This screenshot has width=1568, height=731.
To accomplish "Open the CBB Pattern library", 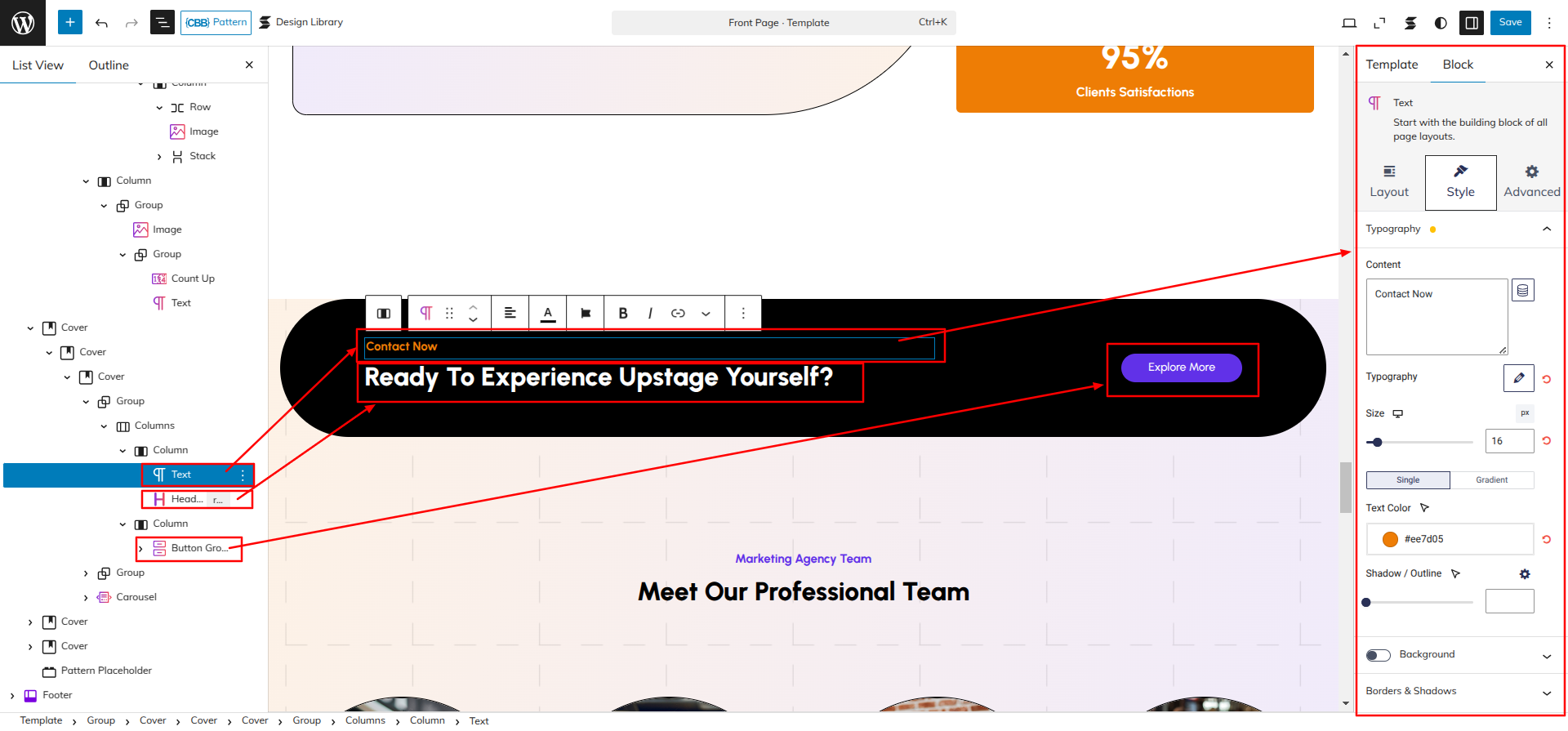I will pos(216,23).
